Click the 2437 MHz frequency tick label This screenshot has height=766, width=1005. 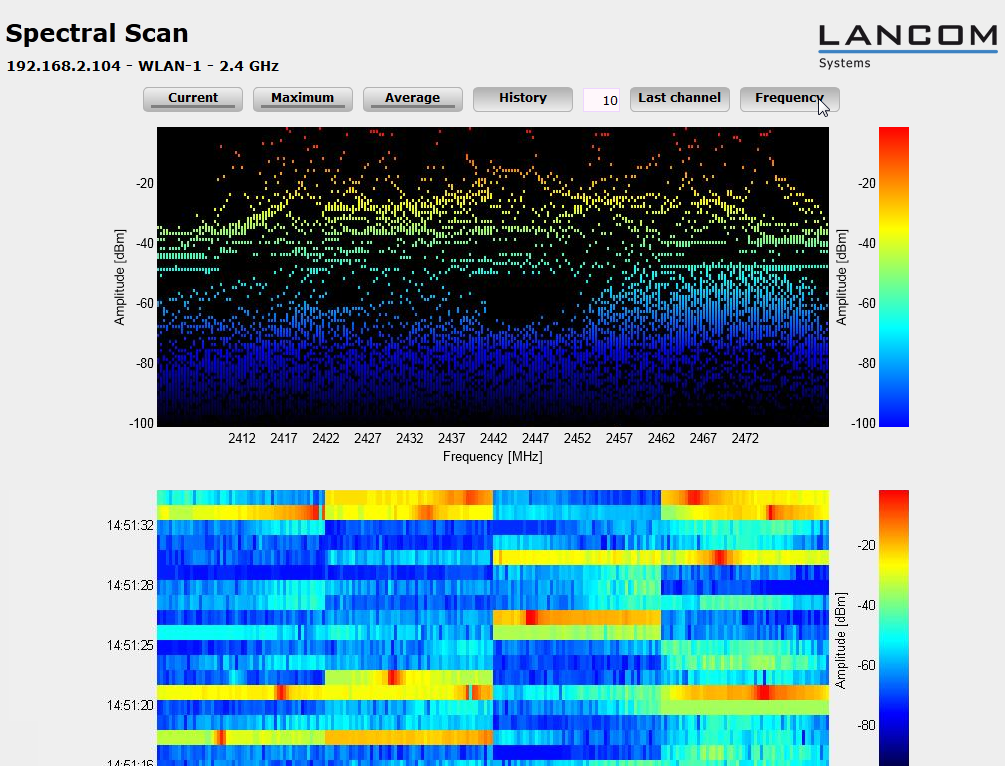[451, 439]
